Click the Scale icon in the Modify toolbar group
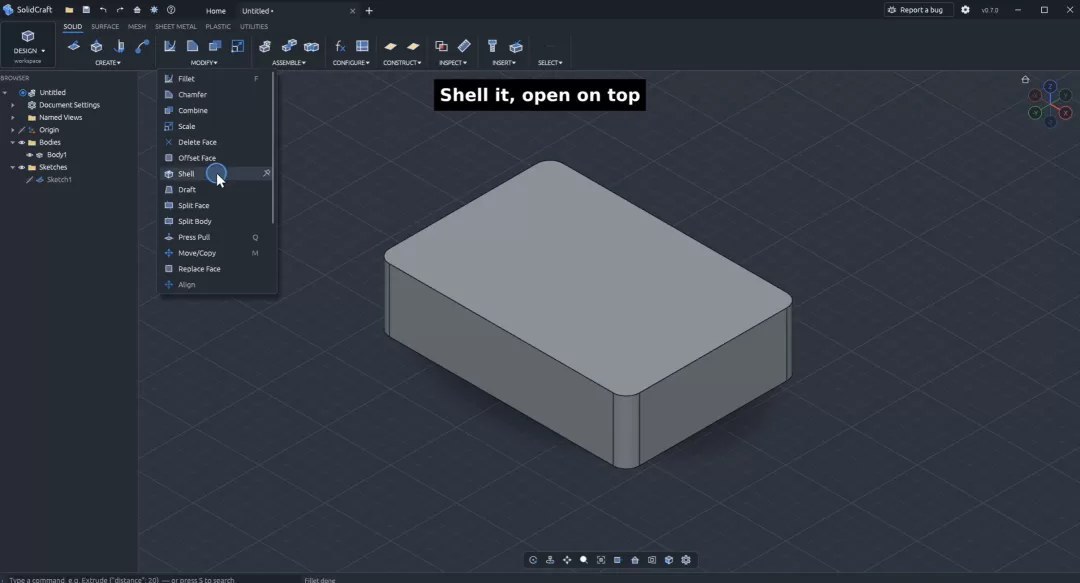 [238, 46]
